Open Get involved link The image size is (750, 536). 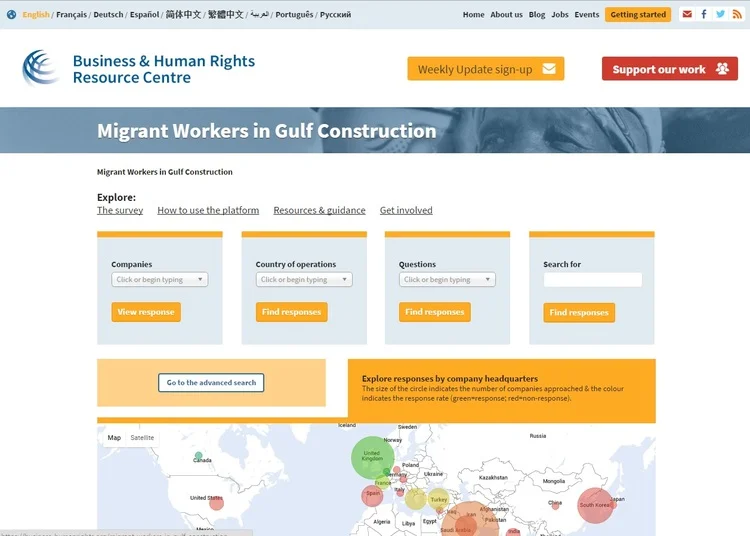406,210
